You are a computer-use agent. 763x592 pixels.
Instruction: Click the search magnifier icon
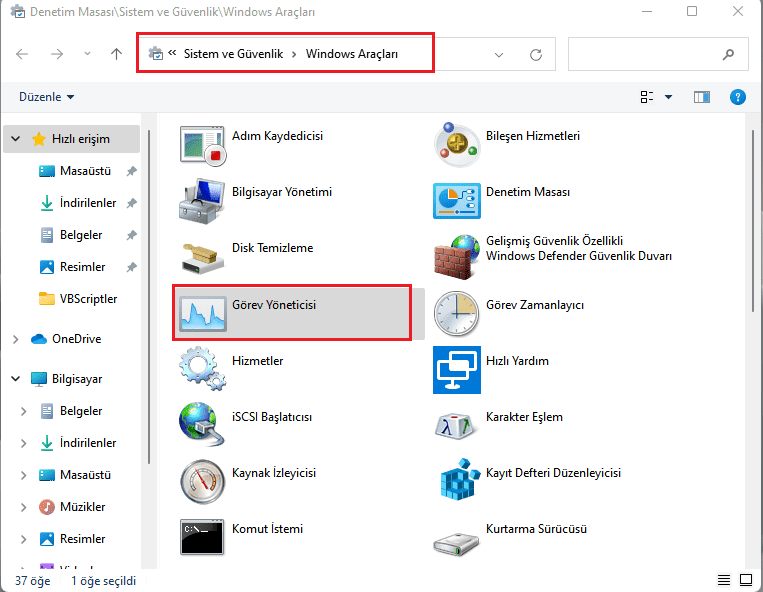tap(728, 54)
